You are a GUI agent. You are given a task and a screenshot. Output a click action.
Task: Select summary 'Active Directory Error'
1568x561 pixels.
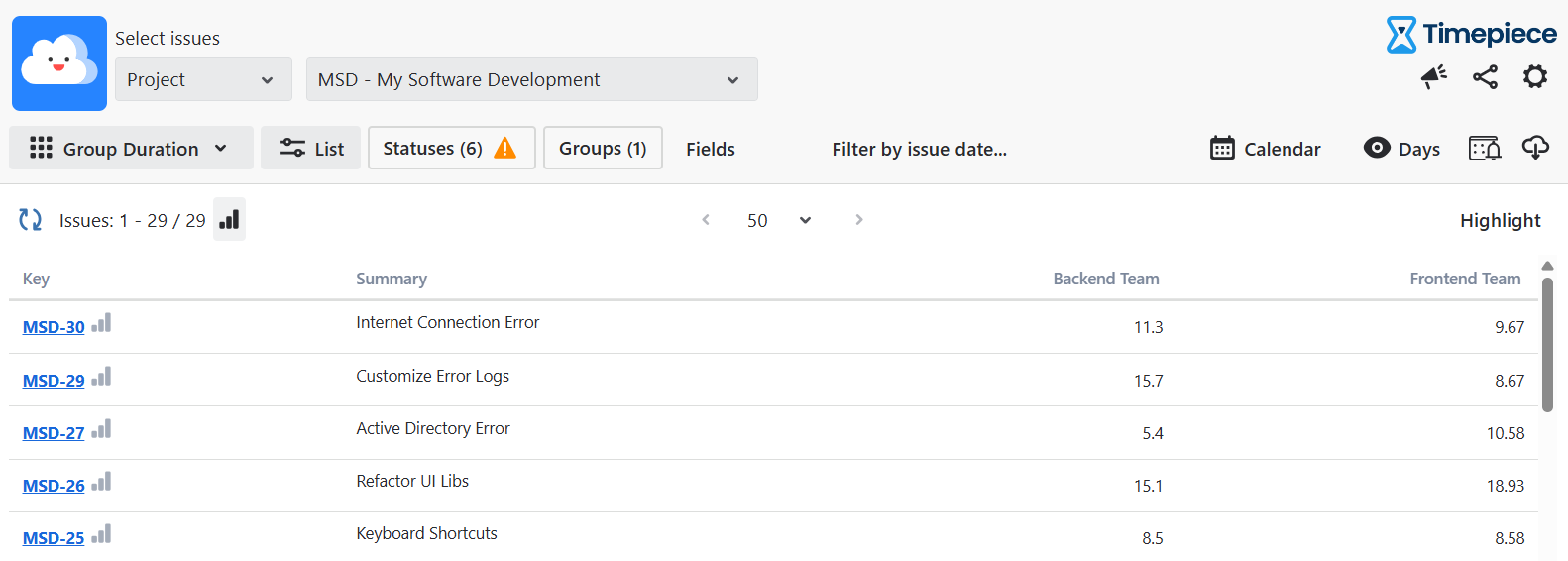pyautogui.click(x=433, y=428)
